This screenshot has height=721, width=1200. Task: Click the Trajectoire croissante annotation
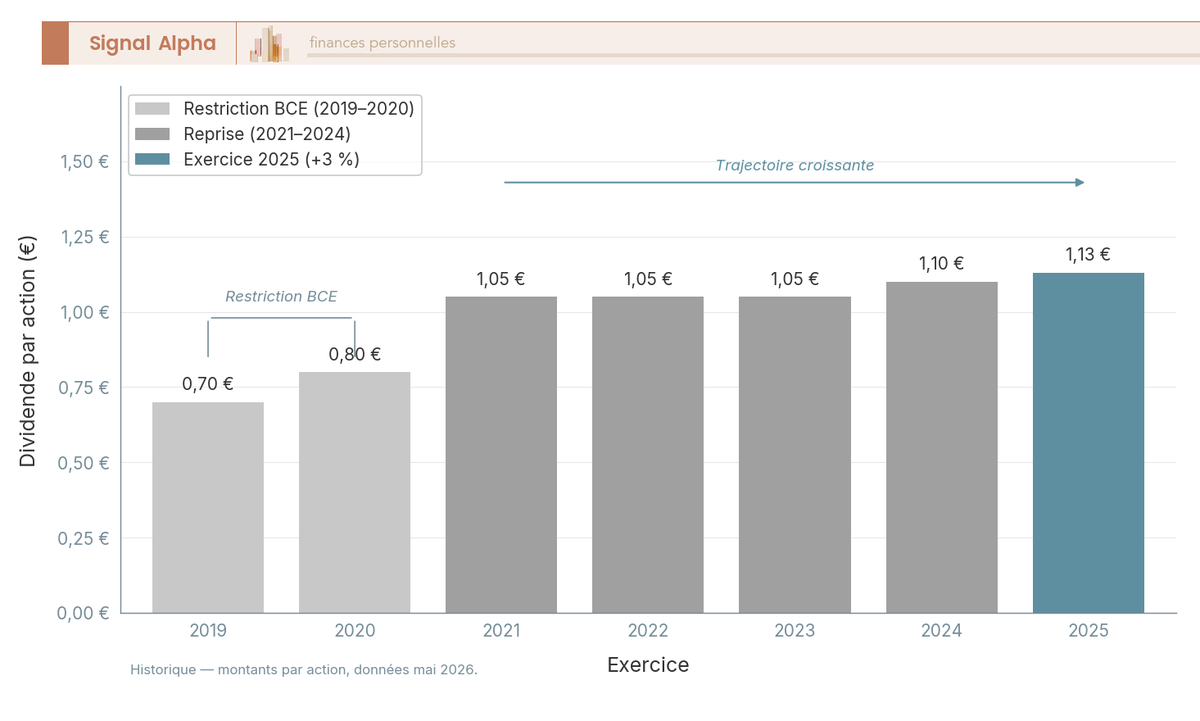[795, 166]
